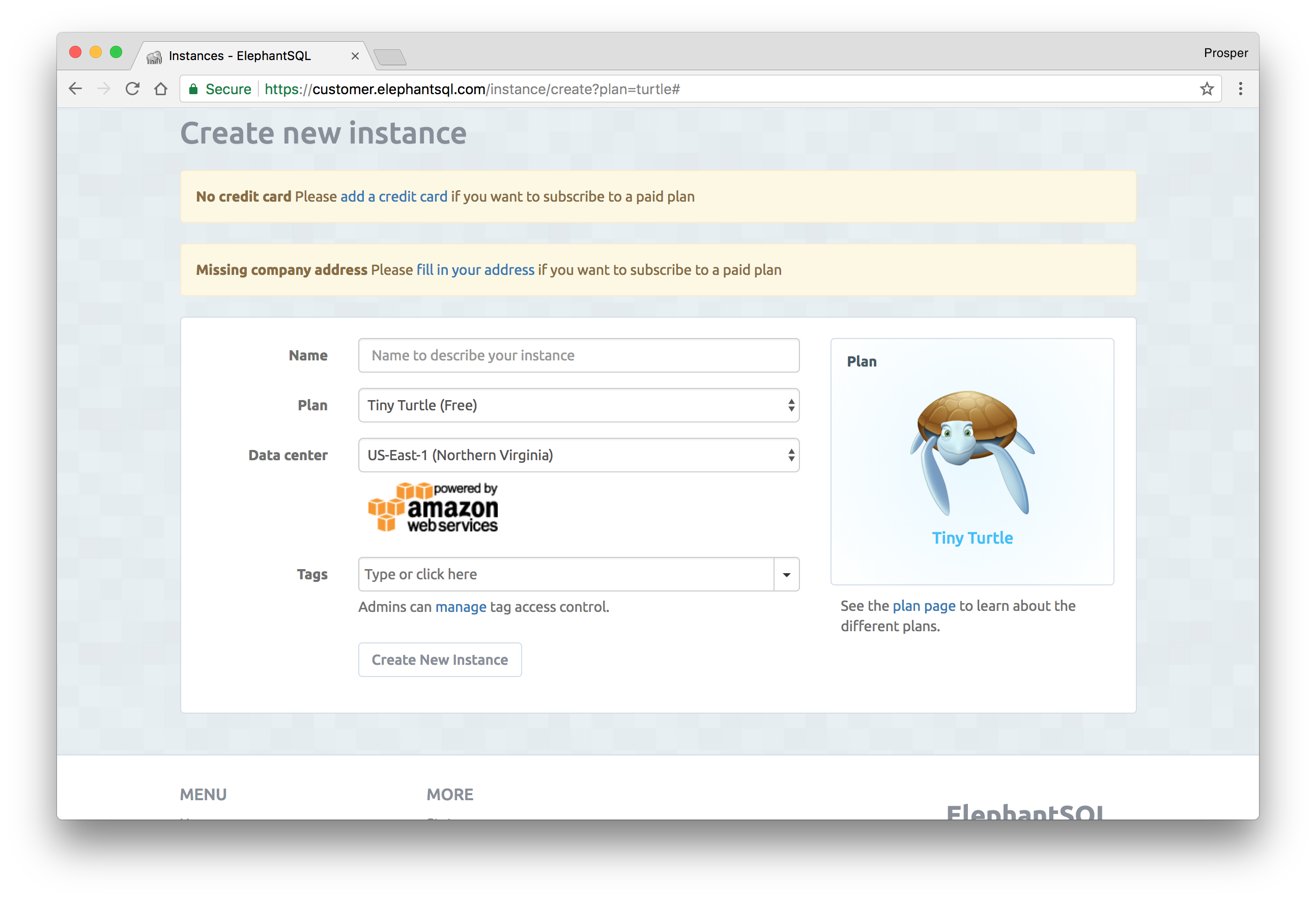Click the browser reload/refresh icon
Screen dimensions: 1316x901
pyautogui.click(x=133, y=89)
